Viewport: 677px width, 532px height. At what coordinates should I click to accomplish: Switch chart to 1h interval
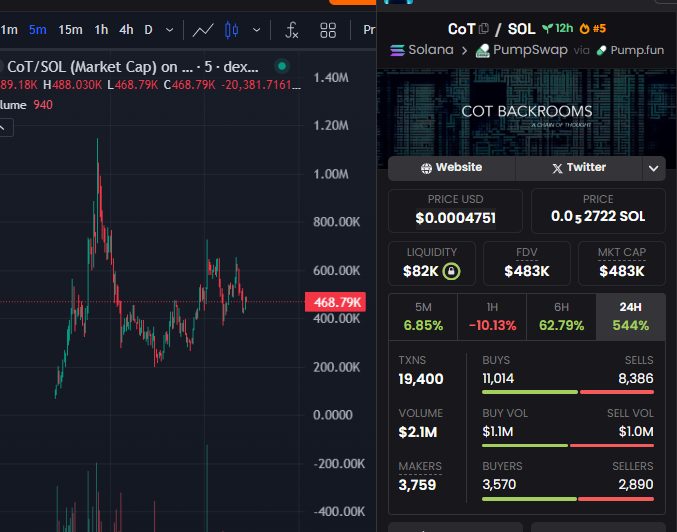pyautogui.click(x=101, y=30)
